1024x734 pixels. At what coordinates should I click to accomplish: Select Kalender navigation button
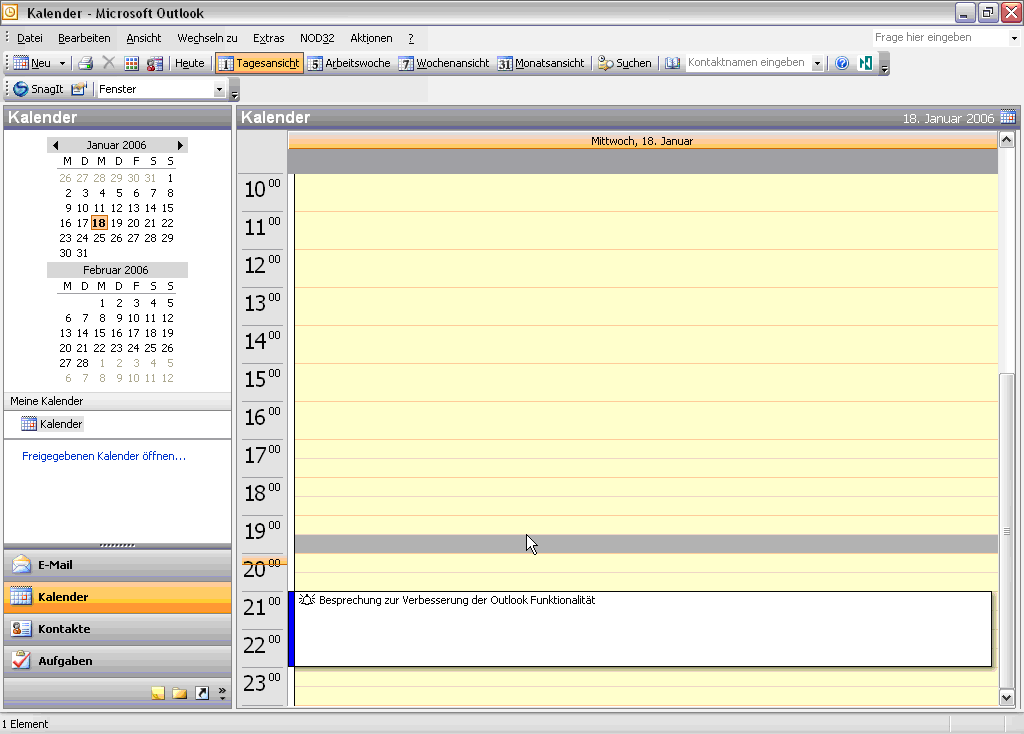click(118, 597)
